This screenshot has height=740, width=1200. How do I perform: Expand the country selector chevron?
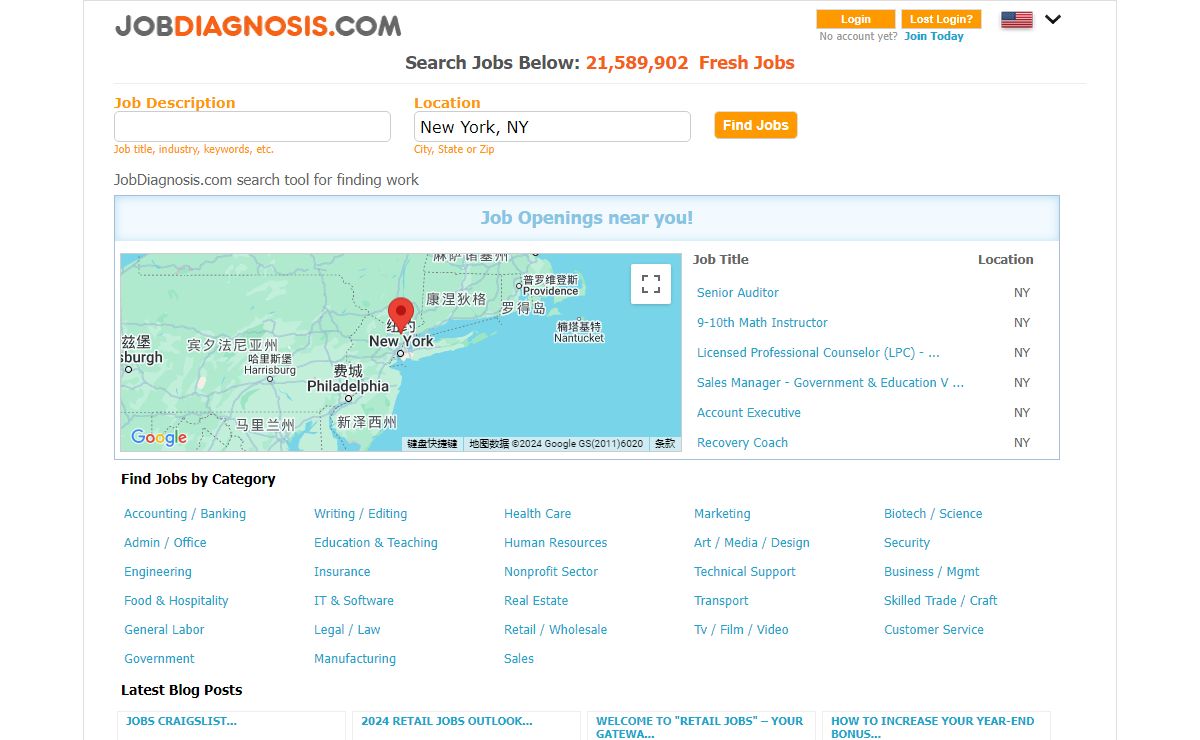click(x=1052, y=19)
